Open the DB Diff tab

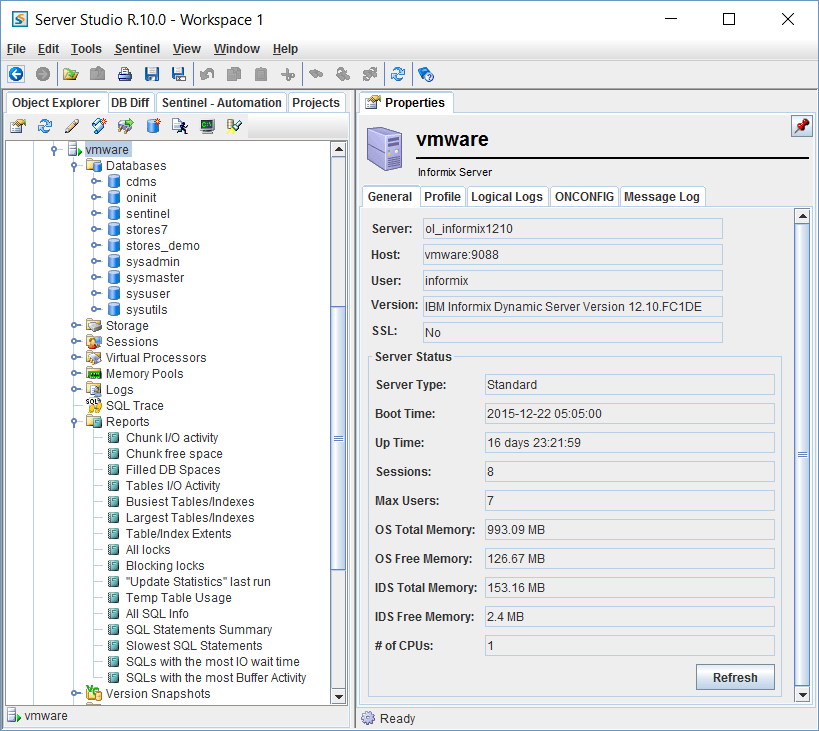(130, 103)
